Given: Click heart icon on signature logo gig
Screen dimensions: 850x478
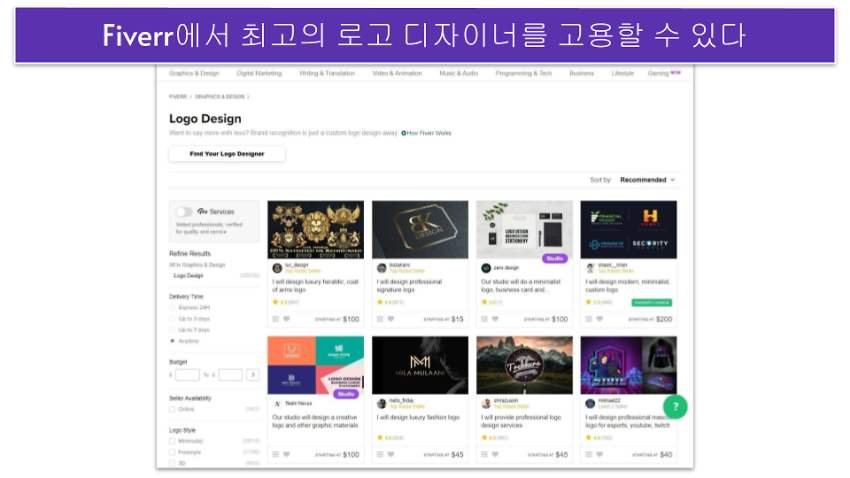Looking at the screenshot, I should point(391,319).
